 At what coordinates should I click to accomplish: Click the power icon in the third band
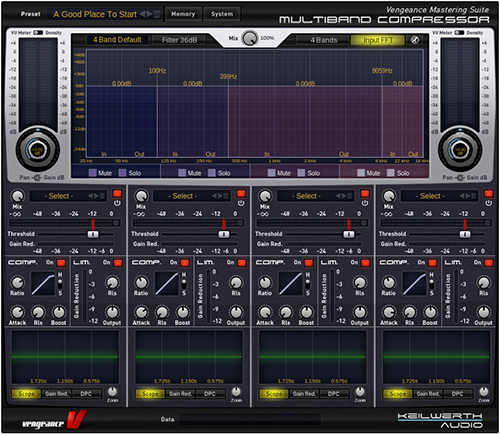(x=365, y=203)
